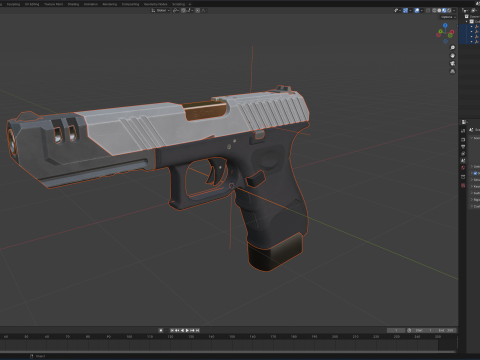Open the Sculpting workspace tab
Screen dimensions: 480x360
[x=13, y=4]
